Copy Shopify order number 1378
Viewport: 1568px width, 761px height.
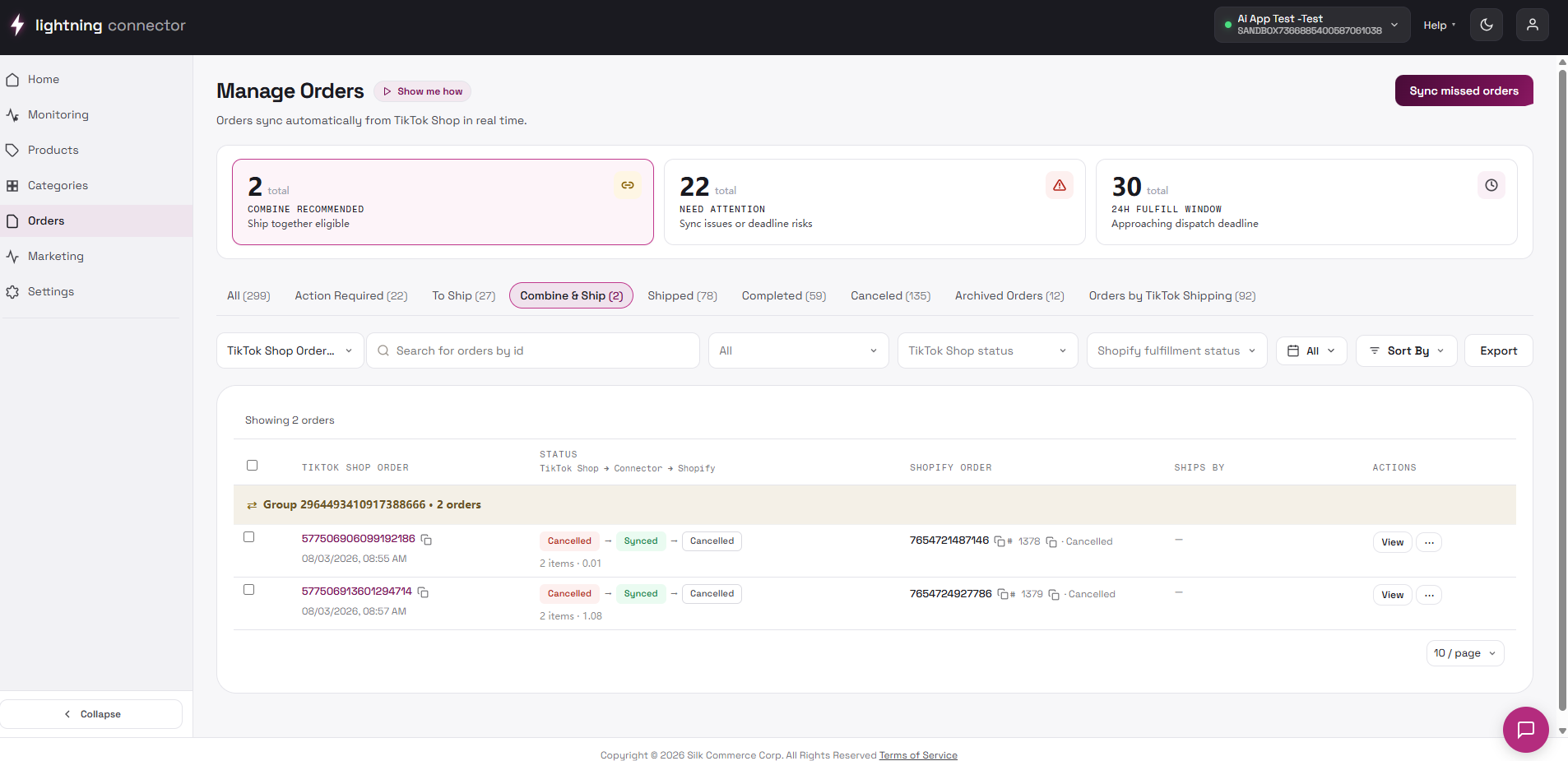(1051, 542)
